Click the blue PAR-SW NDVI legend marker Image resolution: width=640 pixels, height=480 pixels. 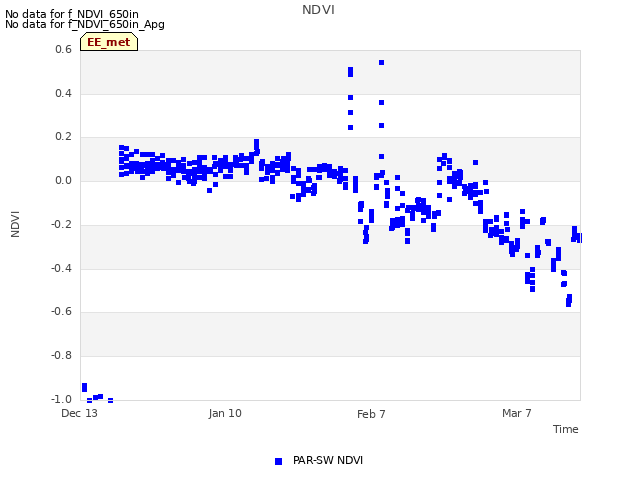[278, 461]
